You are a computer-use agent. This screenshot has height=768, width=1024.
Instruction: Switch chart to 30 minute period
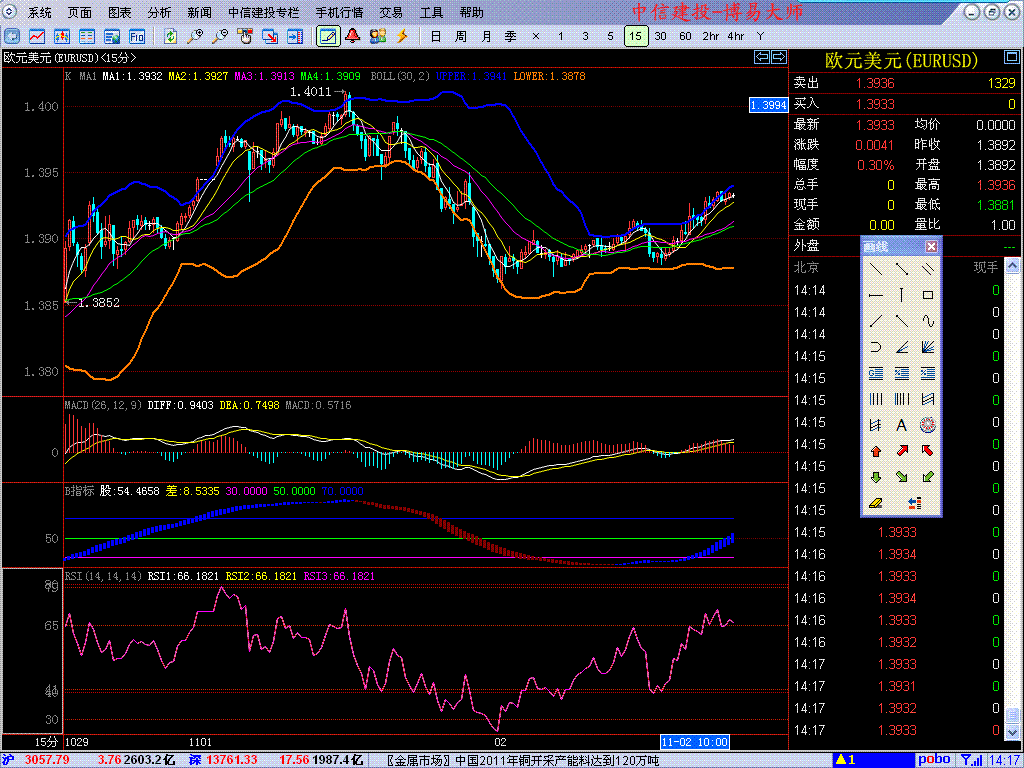[x=660, y=36]
